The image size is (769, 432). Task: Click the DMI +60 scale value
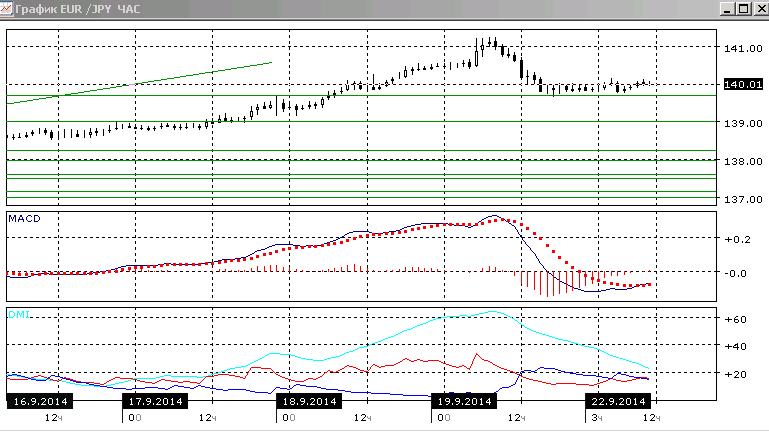(x=735, y=319)
